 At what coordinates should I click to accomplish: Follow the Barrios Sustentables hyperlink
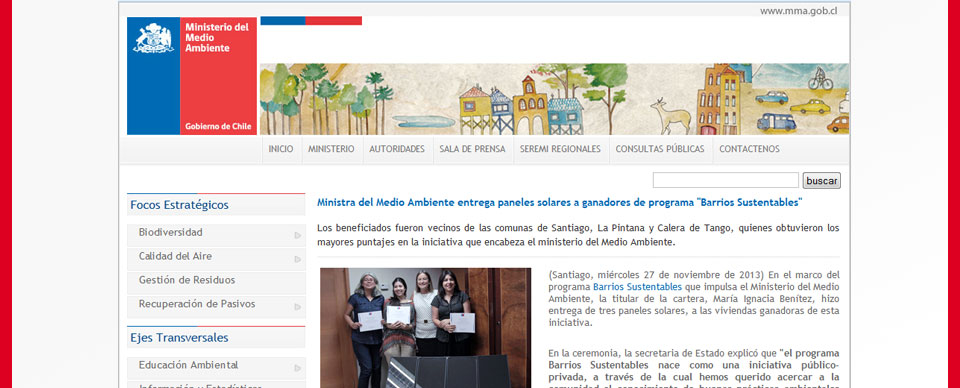point(637,286)
